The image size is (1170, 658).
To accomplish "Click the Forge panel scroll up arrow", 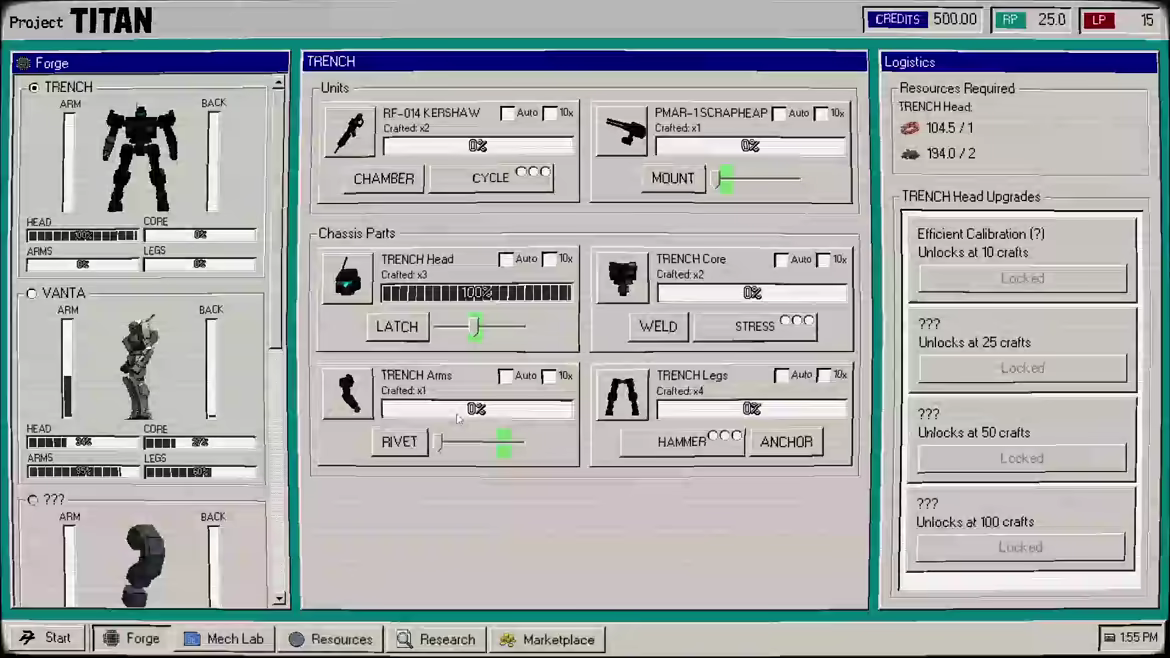I will pyautogui.click(x=278, y=83).
